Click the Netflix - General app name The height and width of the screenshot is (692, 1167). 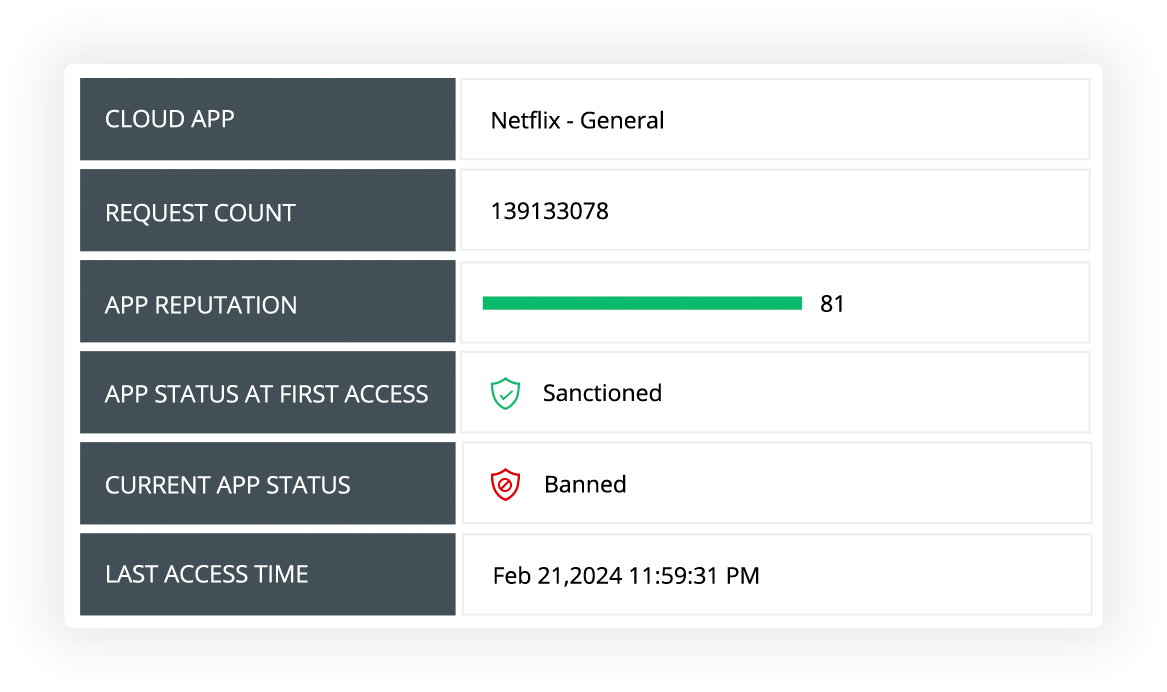[577, 121]
